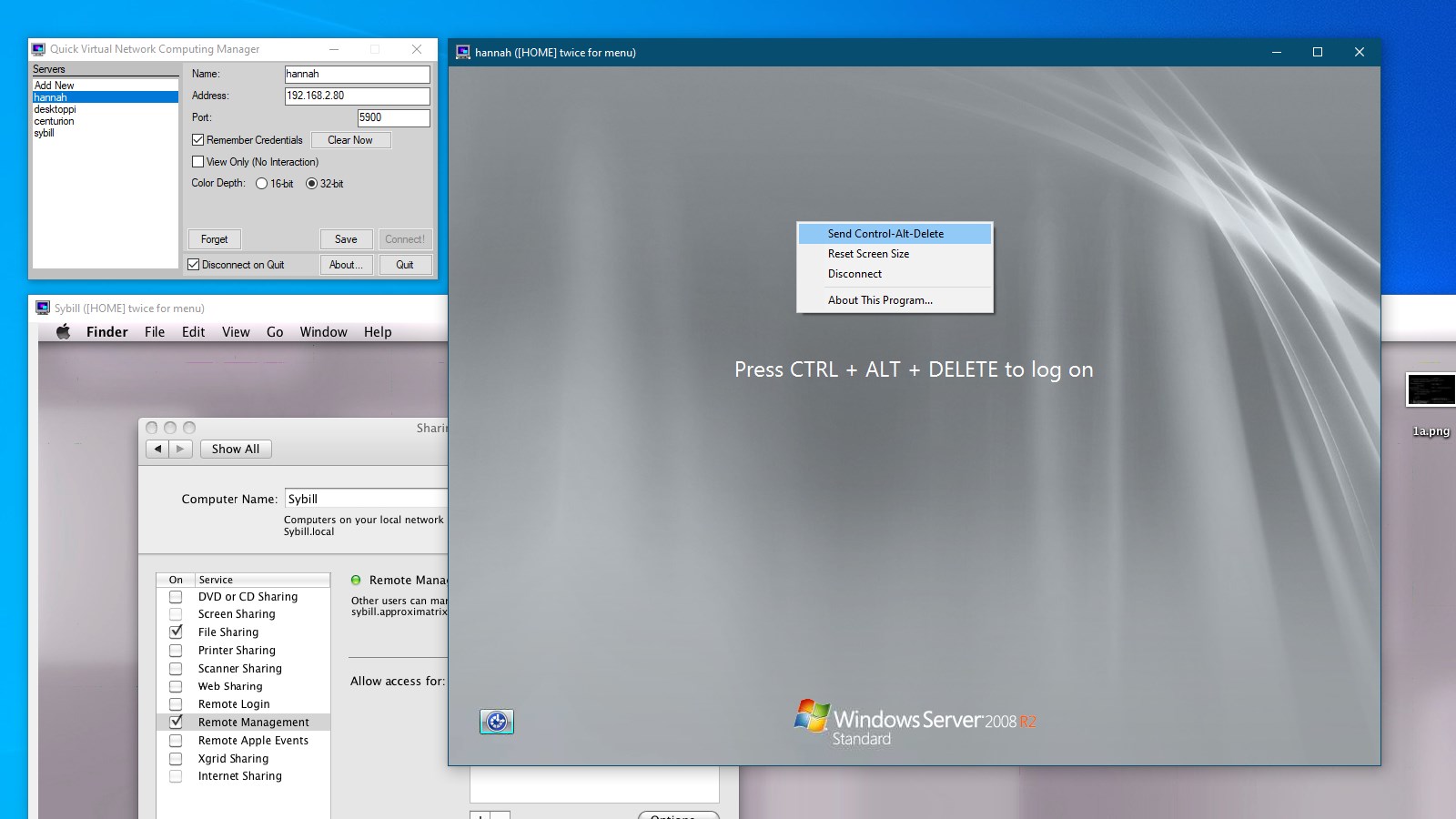The image size is (1456, 819).
Task: Click the Address input field
Action: point(357,96)
